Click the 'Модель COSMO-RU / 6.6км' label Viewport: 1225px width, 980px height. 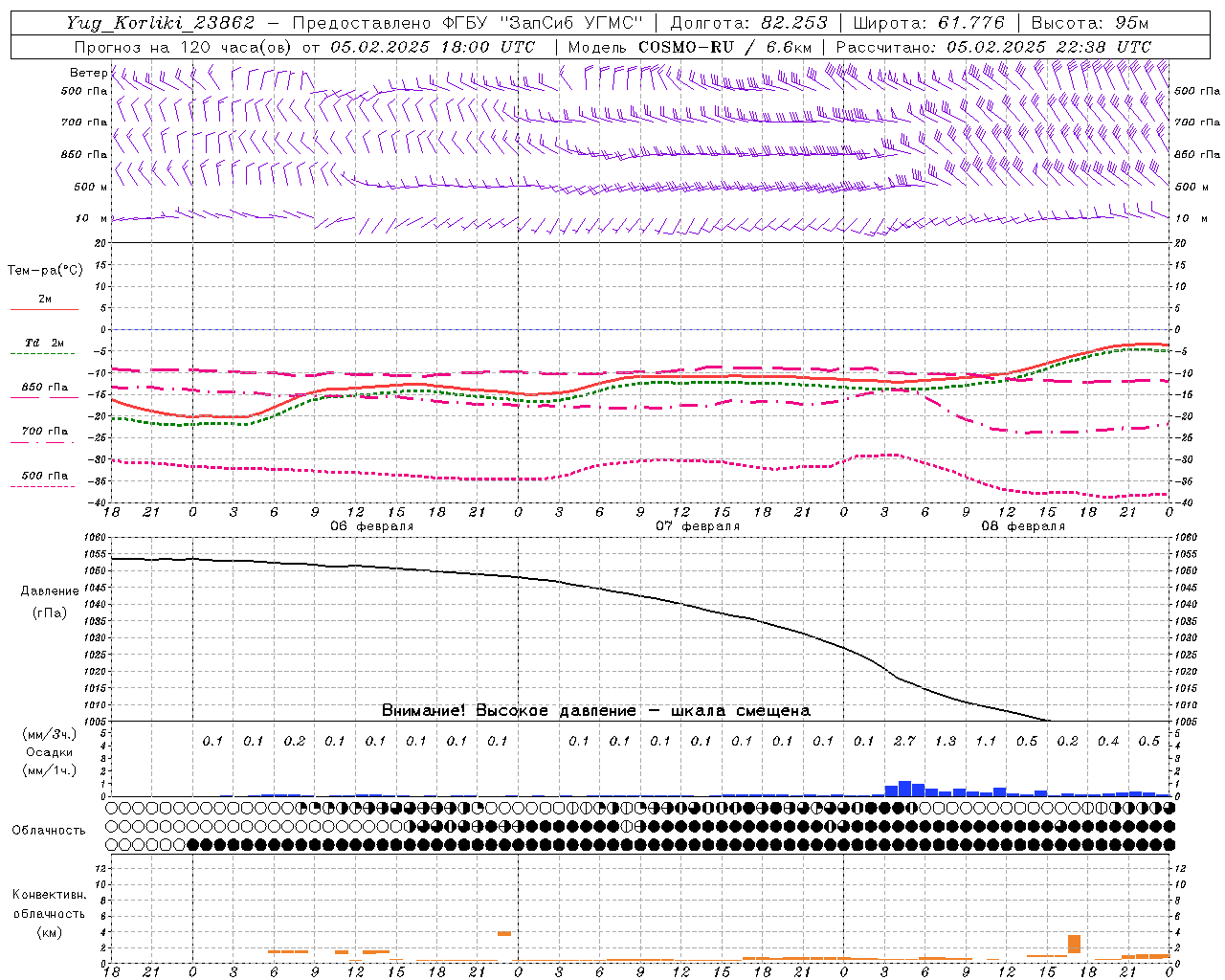point(690,47)
